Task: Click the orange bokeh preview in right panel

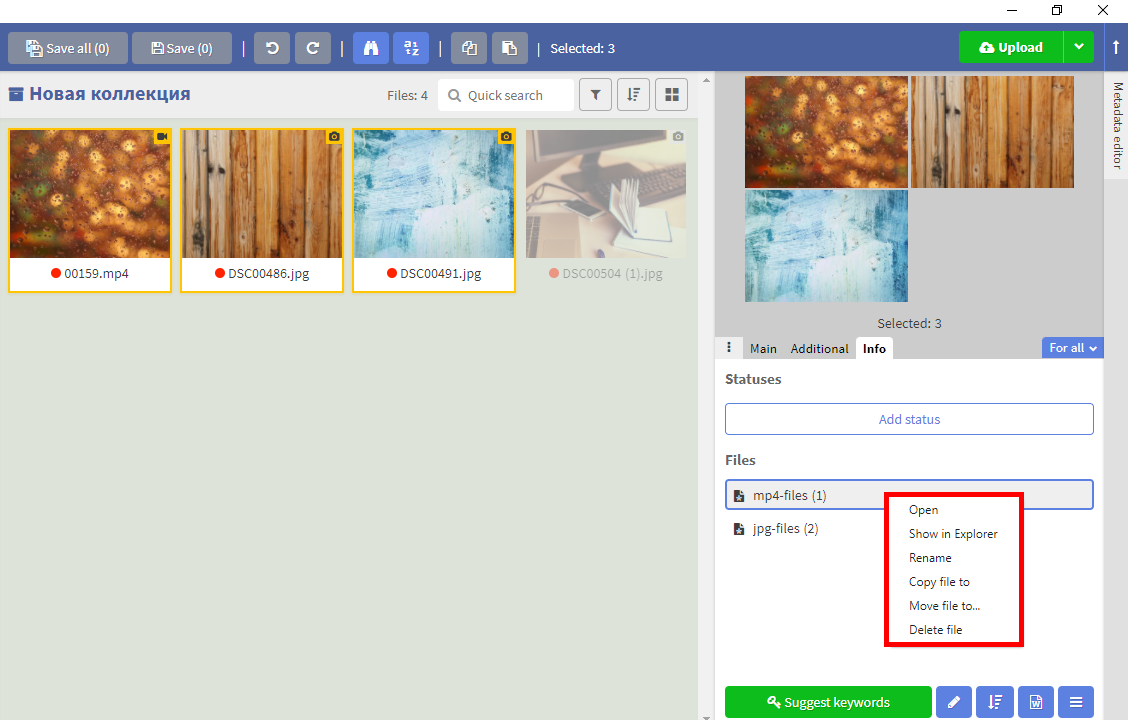Action: [826, 132]
